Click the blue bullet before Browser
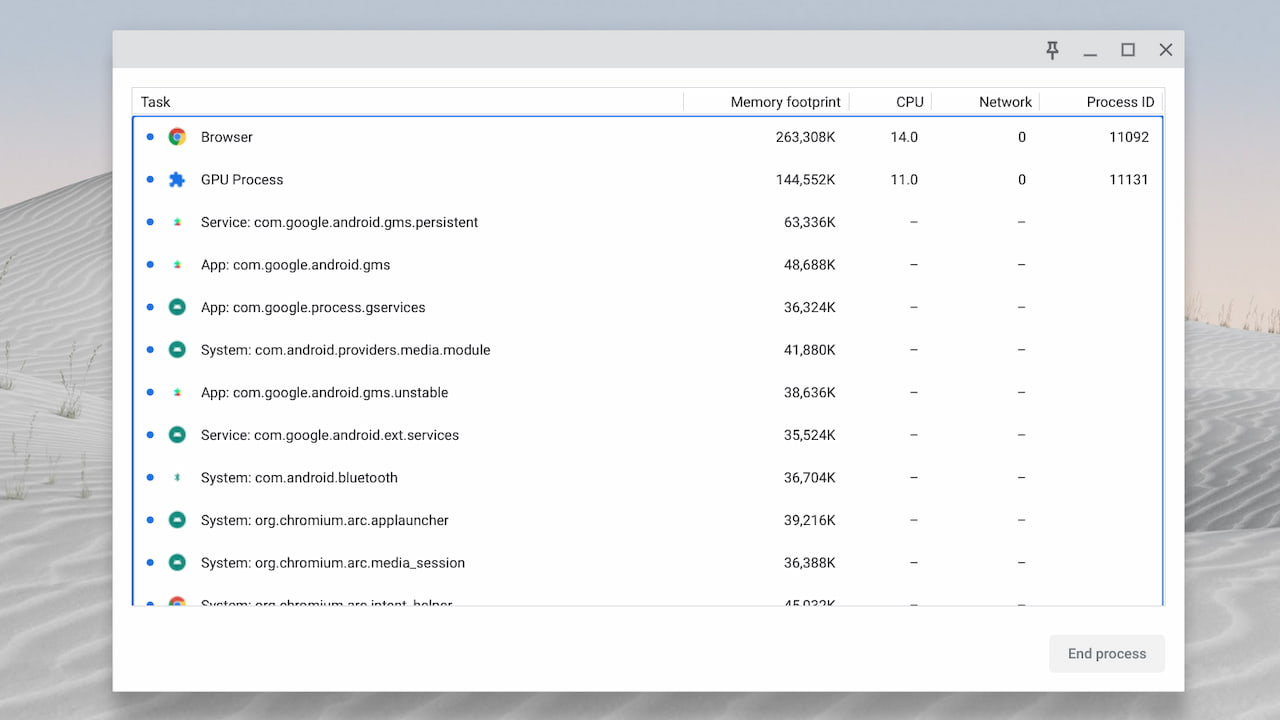The height and width of the screenshot is (720, 1280). click(x=150, y=137)
